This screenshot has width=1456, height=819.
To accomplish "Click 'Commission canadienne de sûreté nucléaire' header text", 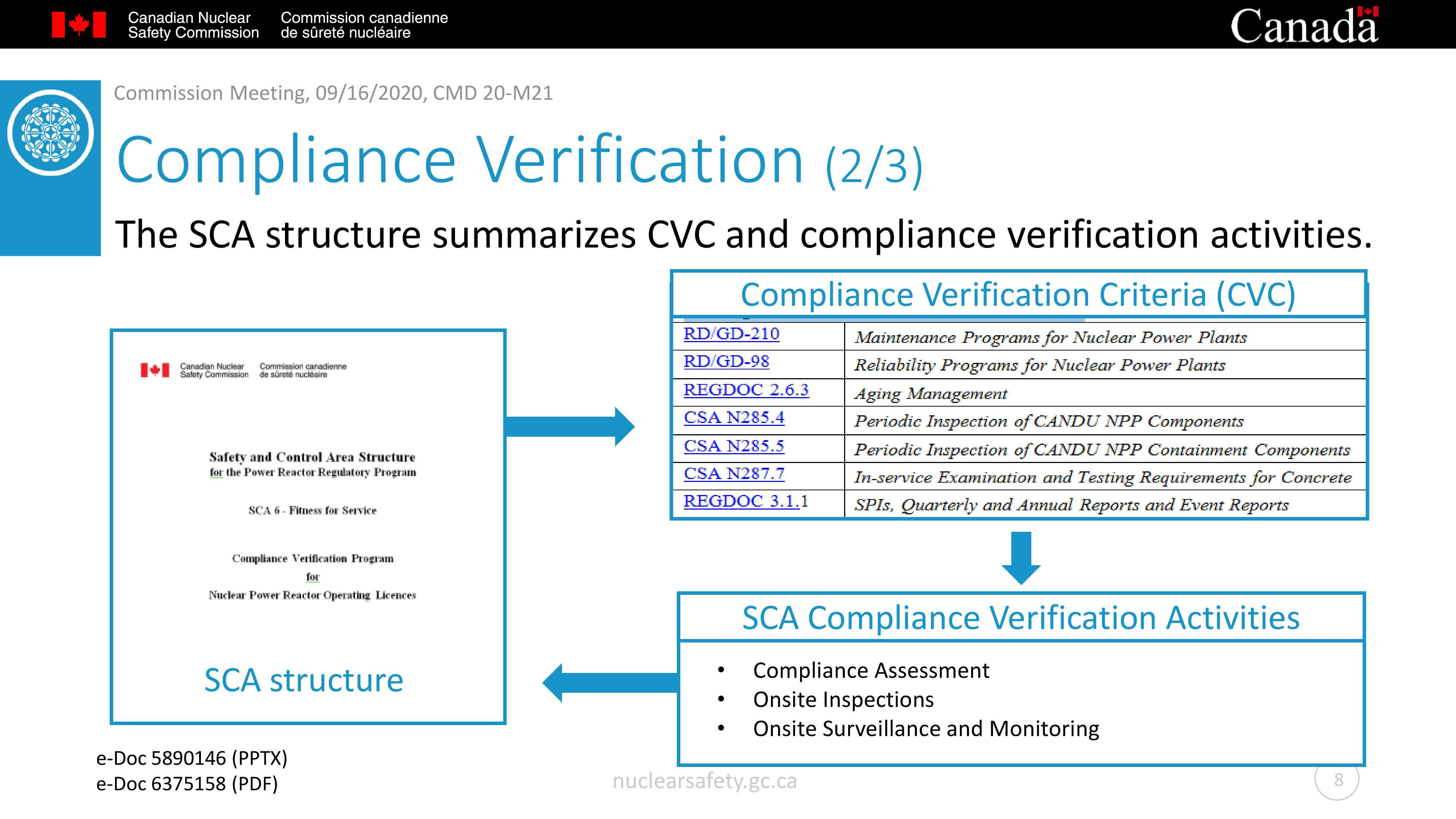I will 364,25.
